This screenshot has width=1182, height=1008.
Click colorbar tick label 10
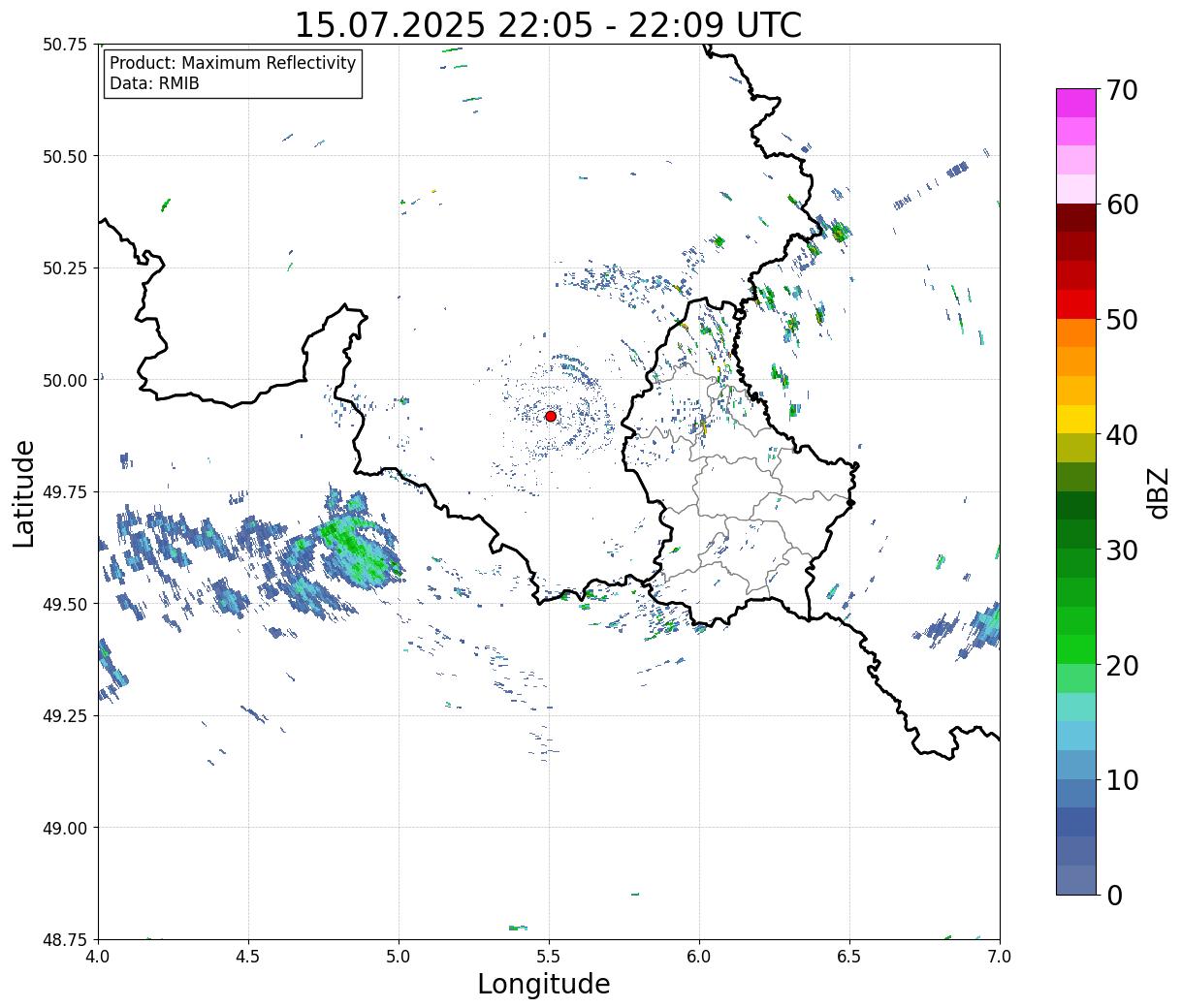coord(1122,779)
